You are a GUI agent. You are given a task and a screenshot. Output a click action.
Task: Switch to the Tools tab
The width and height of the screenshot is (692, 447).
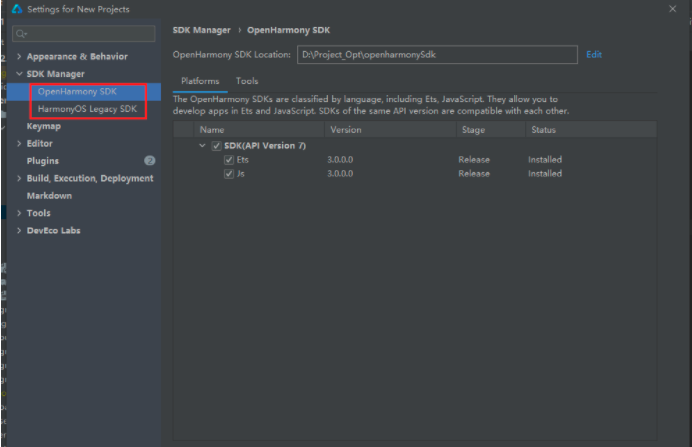(x=247, y=81)
